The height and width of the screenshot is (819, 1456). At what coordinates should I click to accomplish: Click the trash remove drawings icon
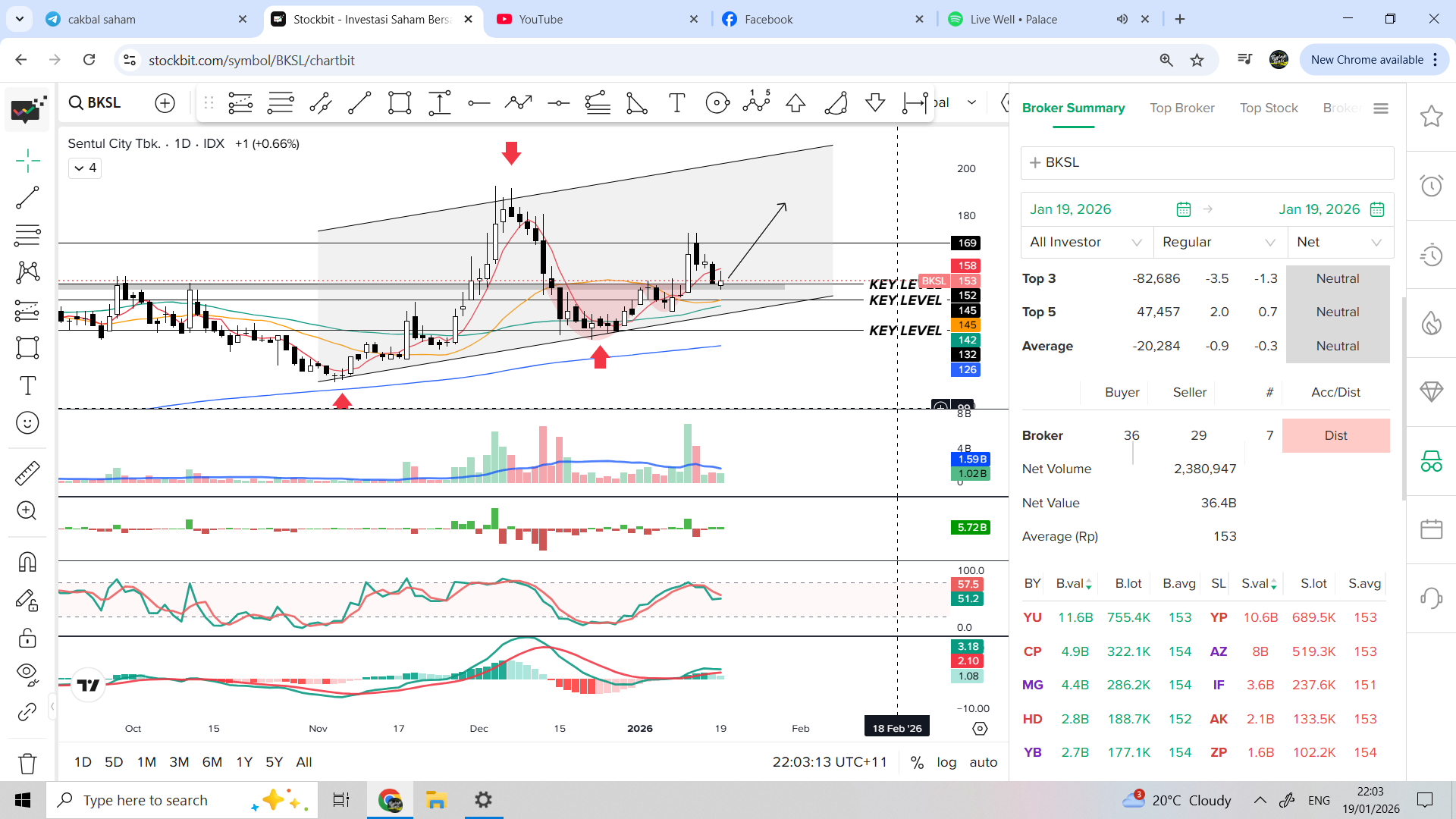[x=27, y=763]
